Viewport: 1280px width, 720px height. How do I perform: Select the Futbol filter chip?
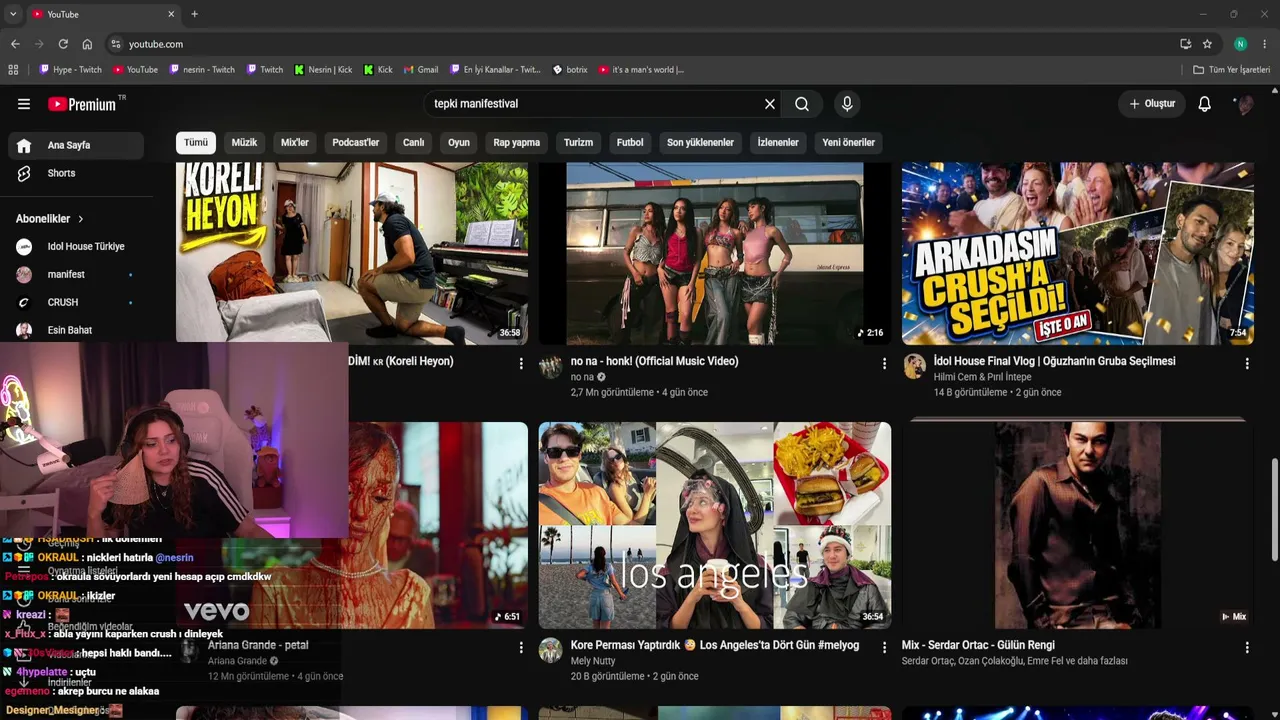(630, 142)
